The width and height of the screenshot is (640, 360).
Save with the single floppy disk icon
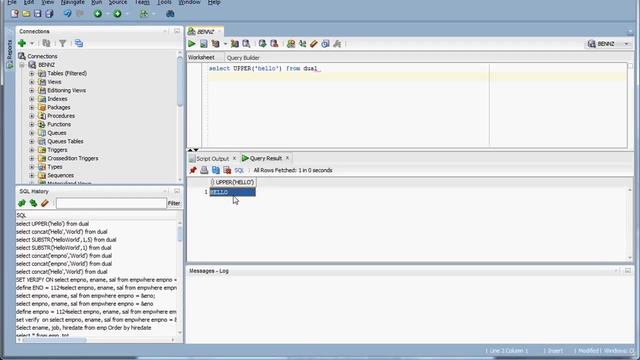38,13
